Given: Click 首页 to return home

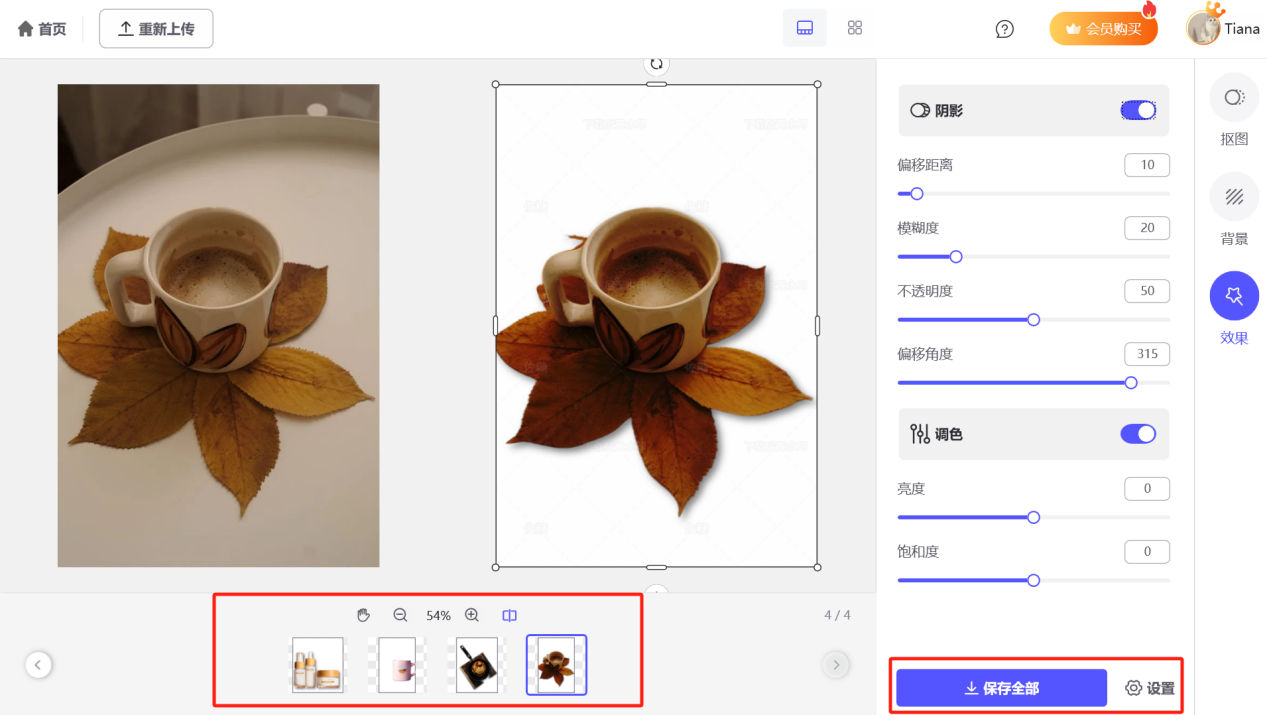Looking at the screenshot, I should pos(41,28).
